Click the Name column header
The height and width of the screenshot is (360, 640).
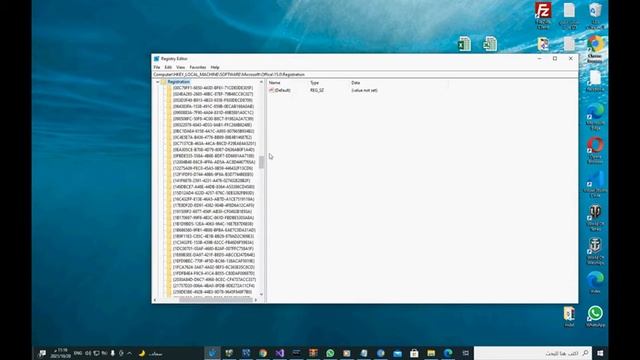[x=275, y=83]
